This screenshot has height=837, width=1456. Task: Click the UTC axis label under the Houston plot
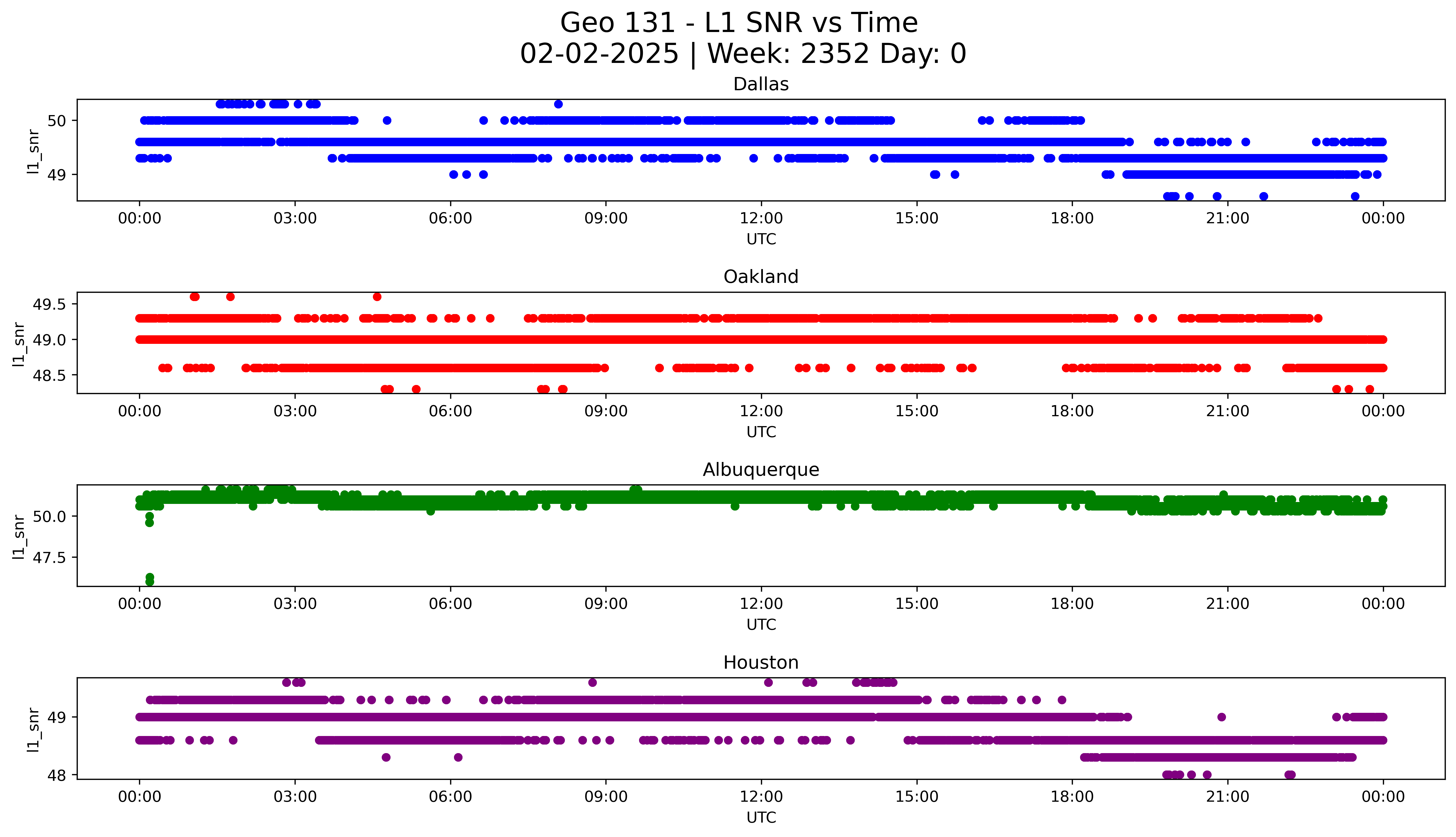pyautogui.click(x=761, y=817)
